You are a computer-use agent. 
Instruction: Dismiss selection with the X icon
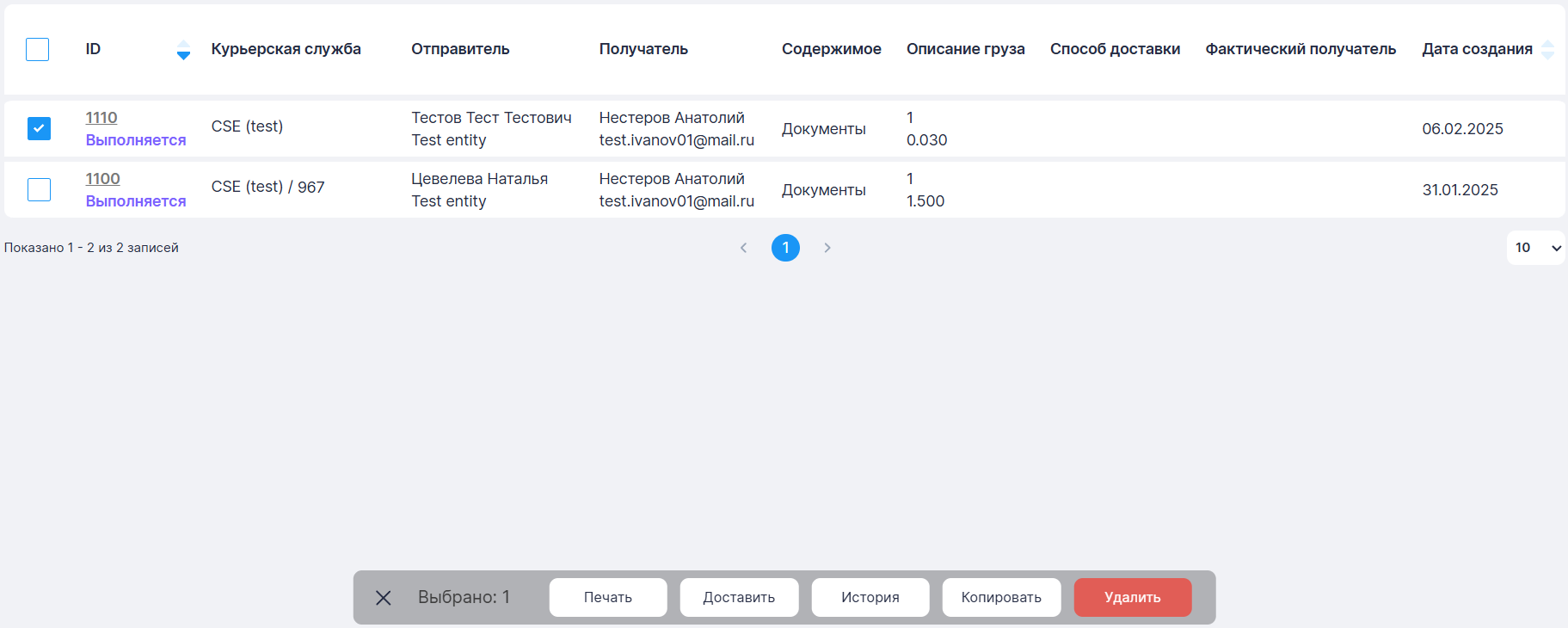click(384, 597)
